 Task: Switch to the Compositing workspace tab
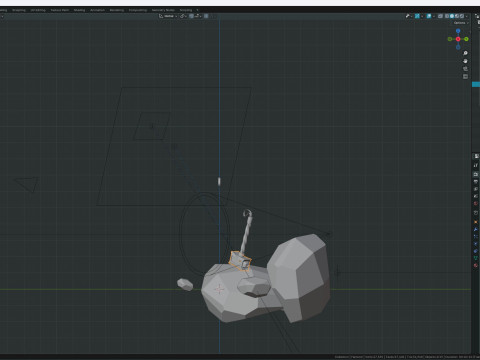[x=138, y=10]
